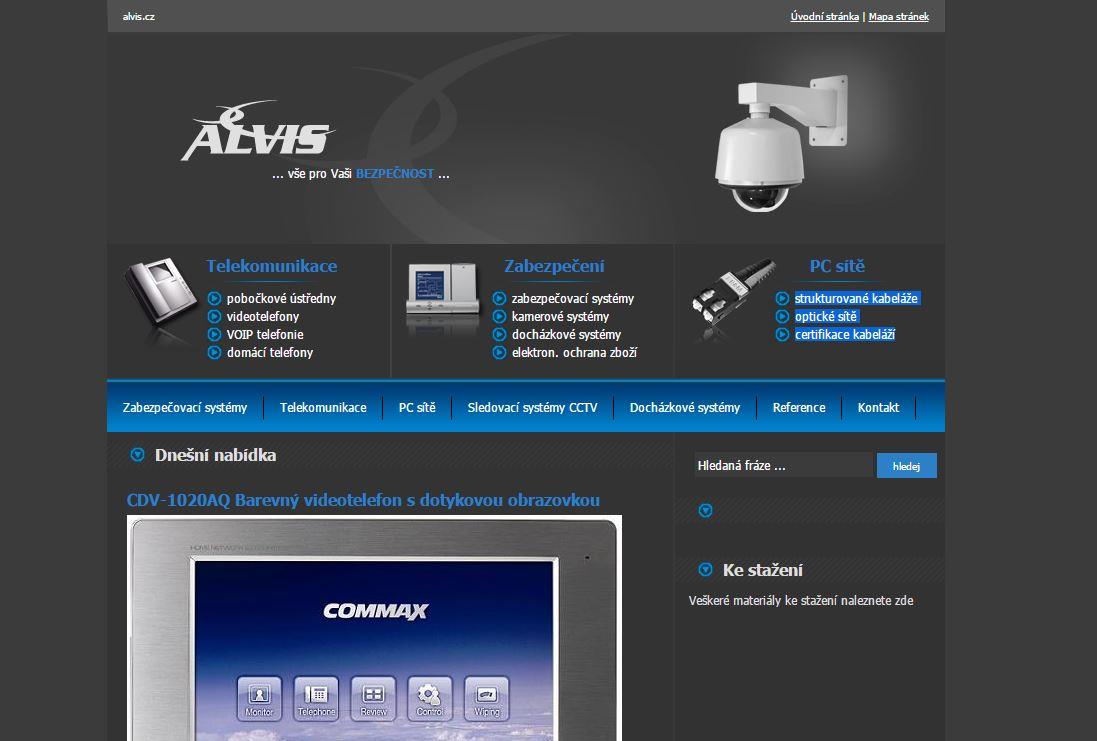
Task: Click the Control gear icon on Commax screen
Action: 429,698
